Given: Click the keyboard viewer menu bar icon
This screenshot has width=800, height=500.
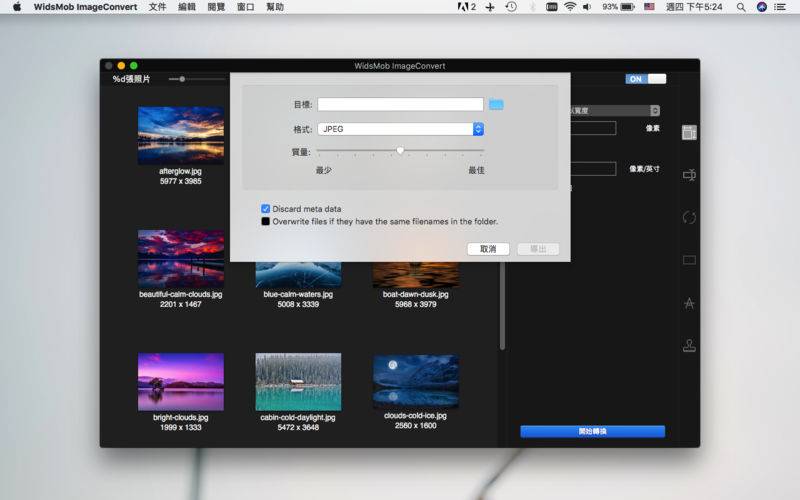Looking at the screenshot, I should 552,7.
